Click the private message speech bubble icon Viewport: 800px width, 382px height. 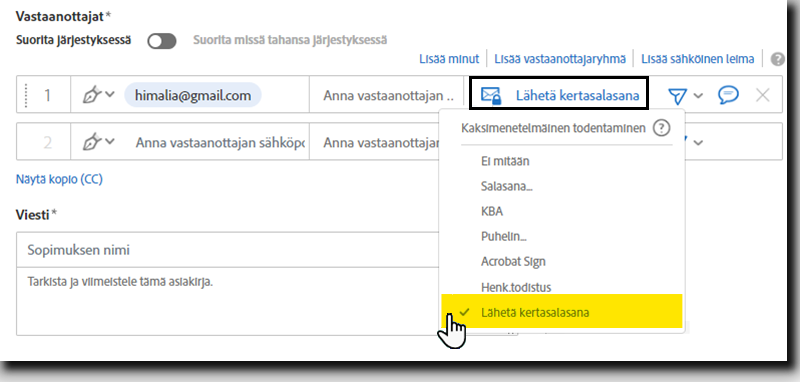pos(728,95)
